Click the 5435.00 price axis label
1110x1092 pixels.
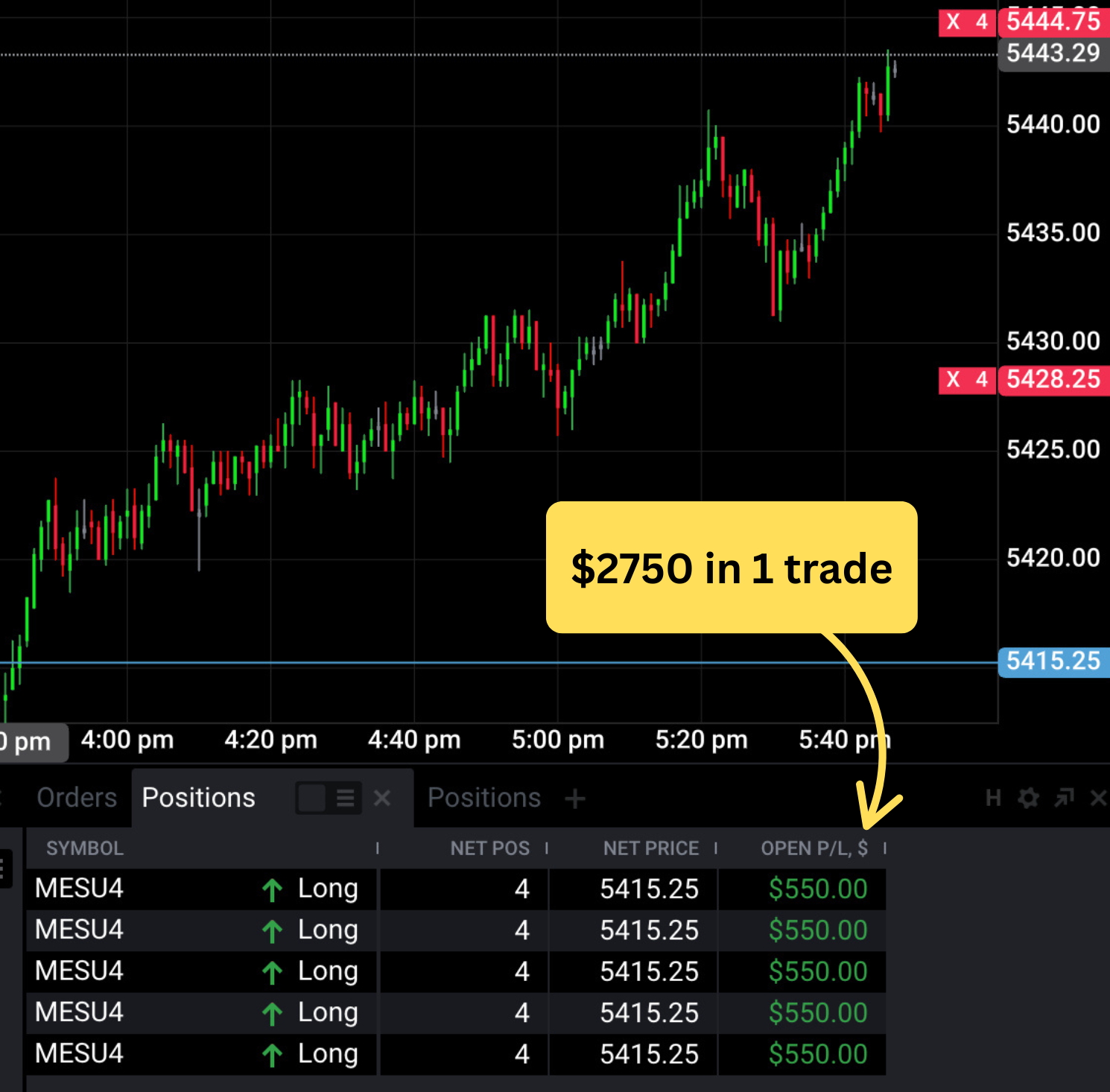point(1053,233)
